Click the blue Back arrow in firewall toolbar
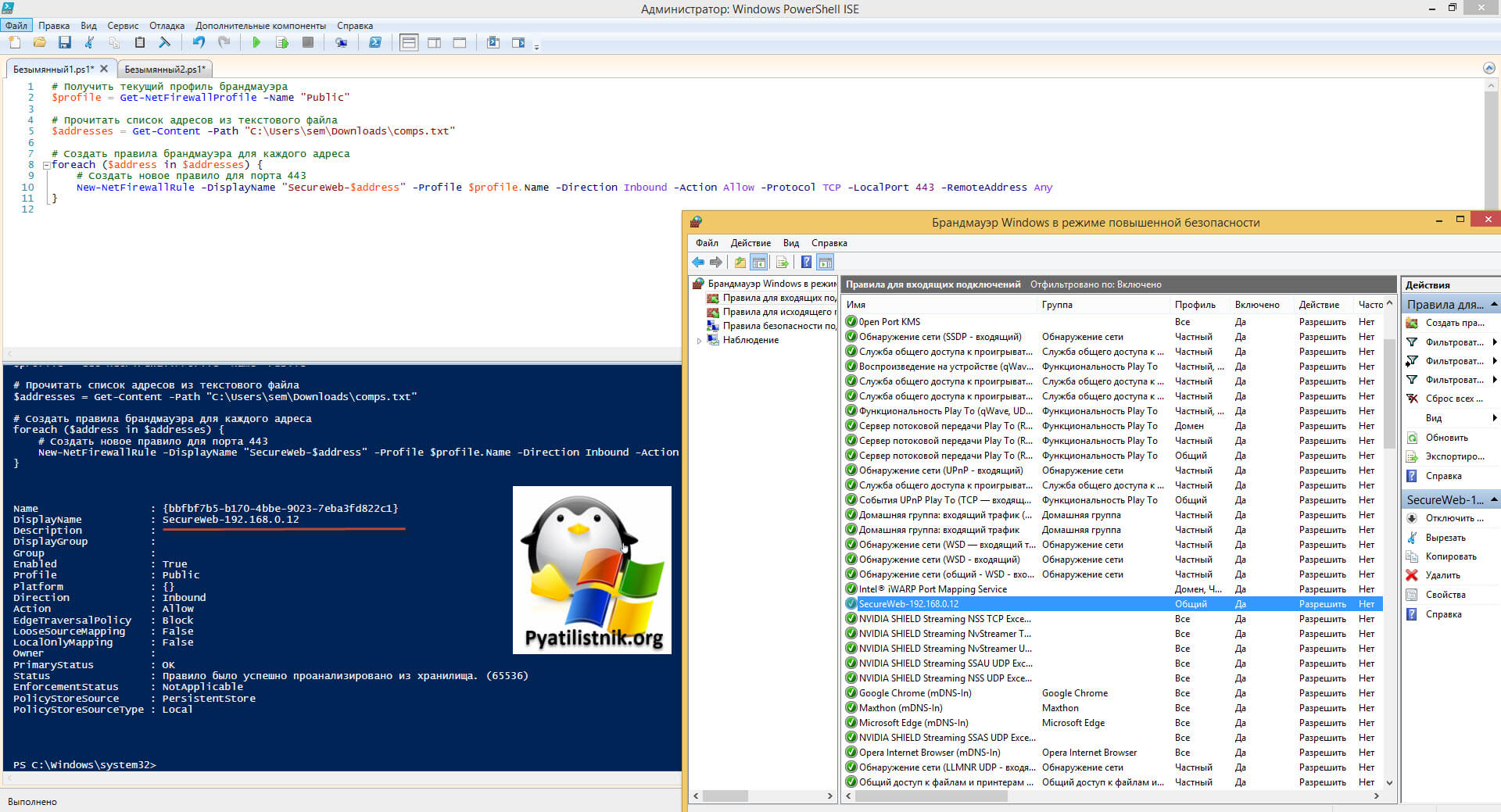The width and height of the screenshot is (1501, 812). pyautogui.click(x=698, y=263)
